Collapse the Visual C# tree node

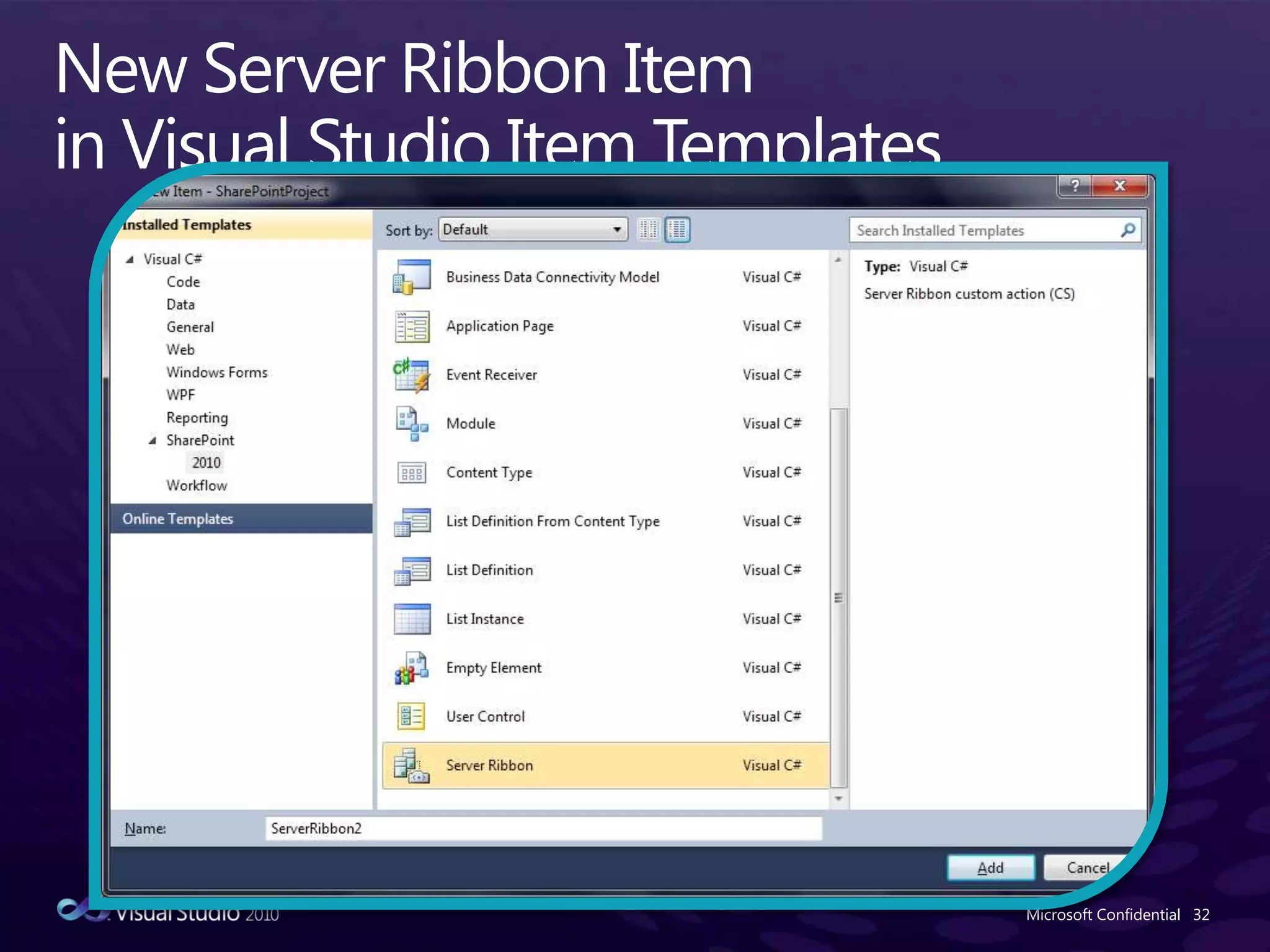(x=130, y=260)
